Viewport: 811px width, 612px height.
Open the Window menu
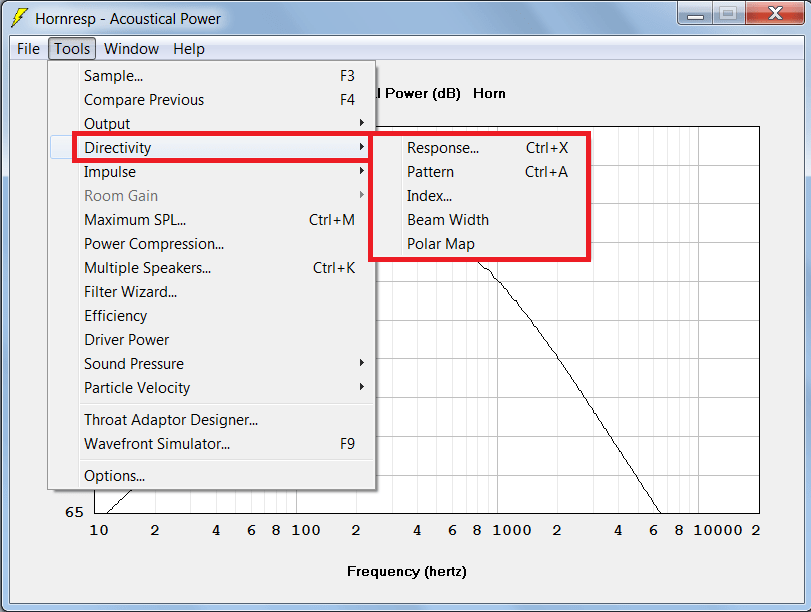coord(131,49)
